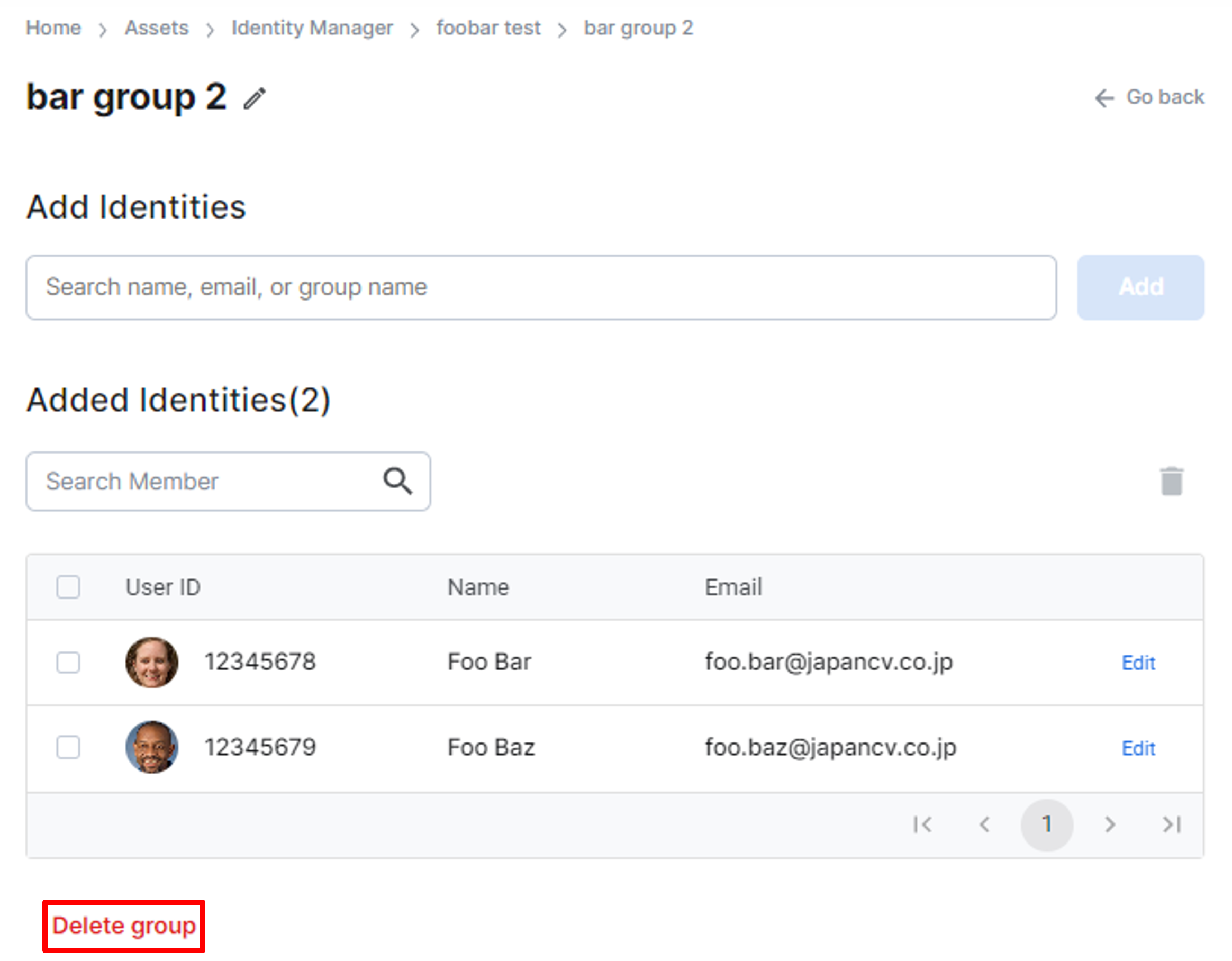
Task: Jump to last page using pagination icon
Action: 1172,824
